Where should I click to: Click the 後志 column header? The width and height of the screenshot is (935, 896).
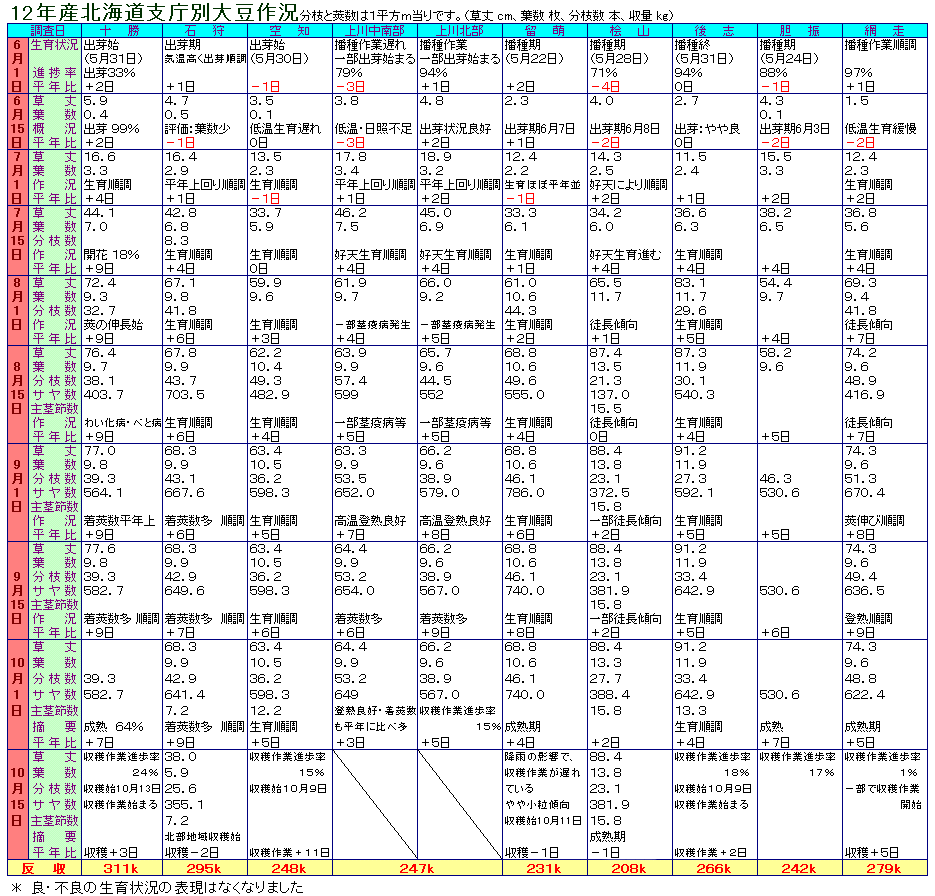coord(714,31)
